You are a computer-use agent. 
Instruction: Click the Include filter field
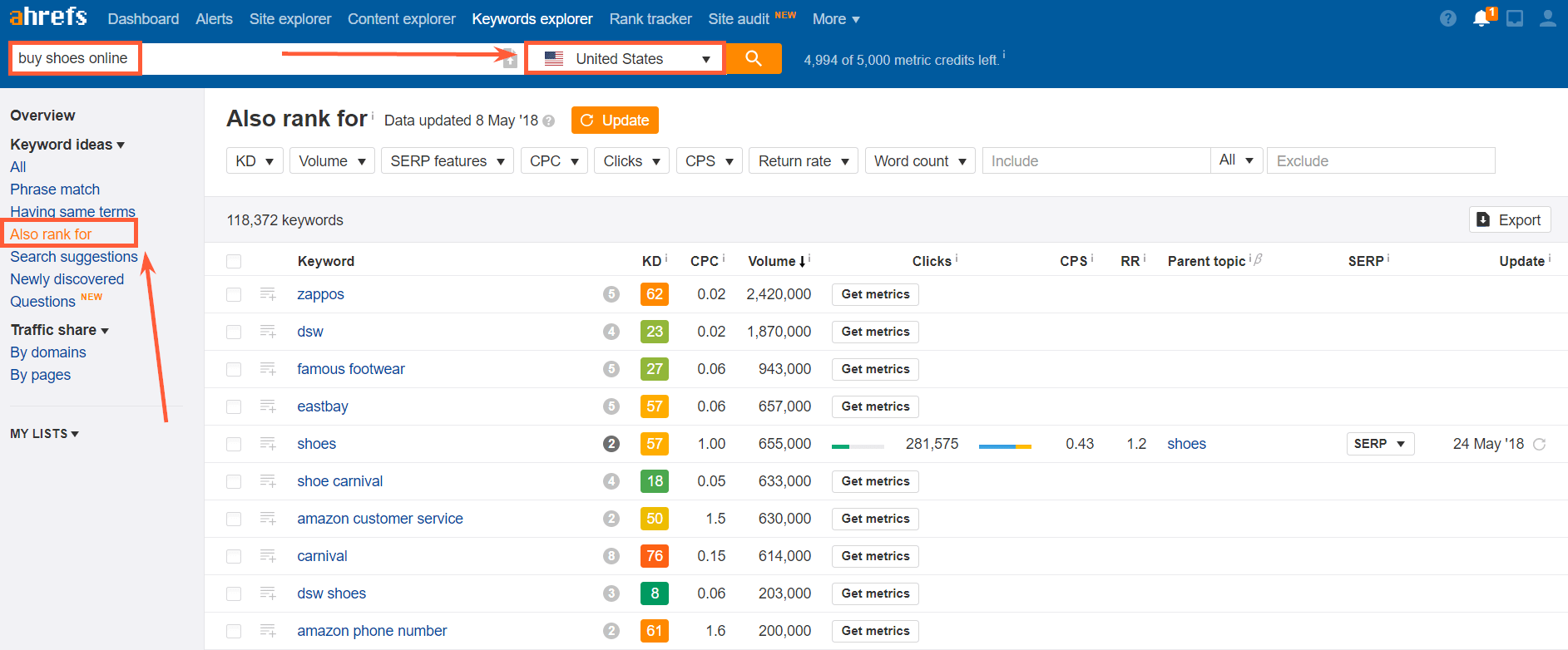(x=1096, y=161)
